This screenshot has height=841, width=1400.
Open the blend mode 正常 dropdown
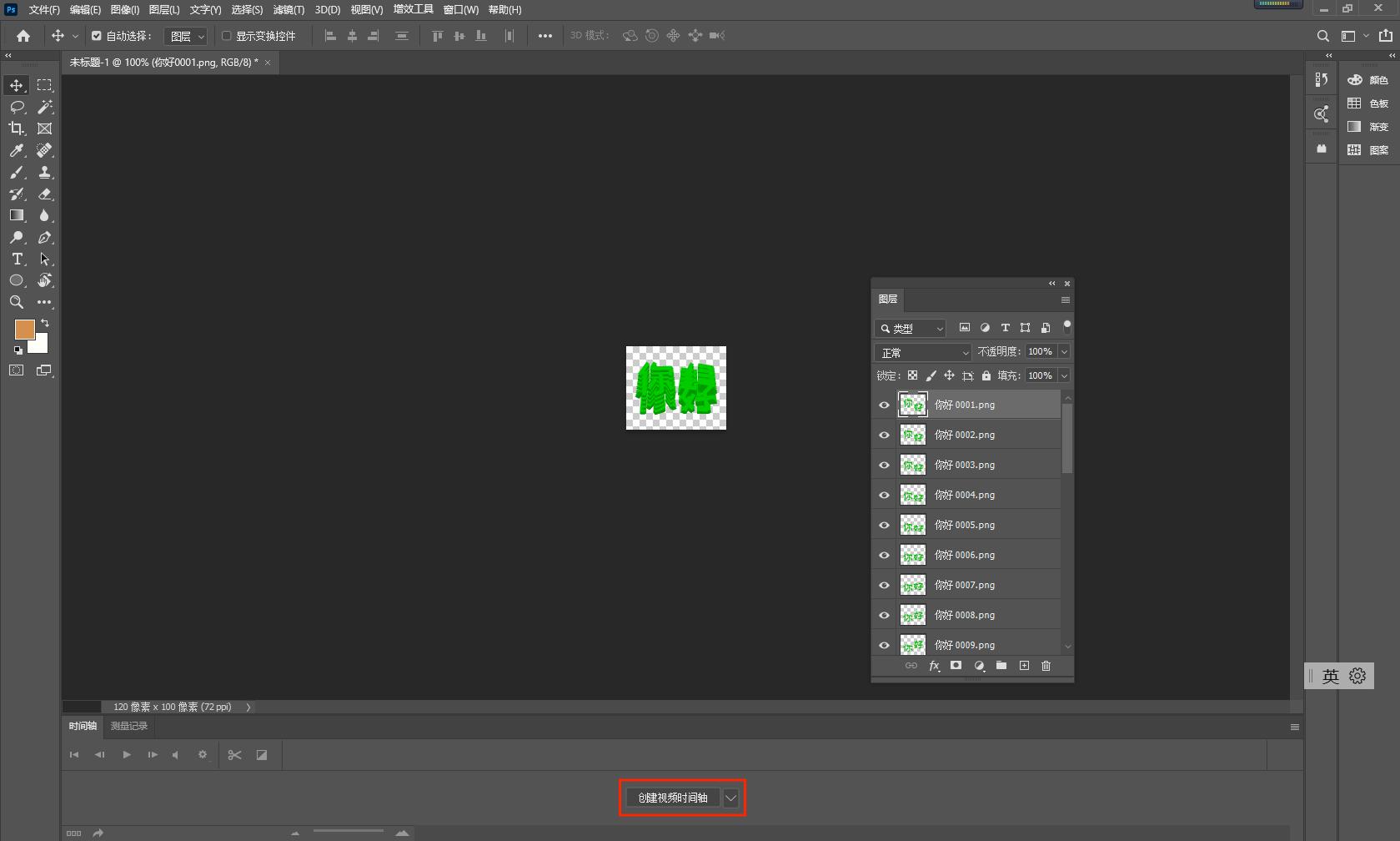(922, 352)
